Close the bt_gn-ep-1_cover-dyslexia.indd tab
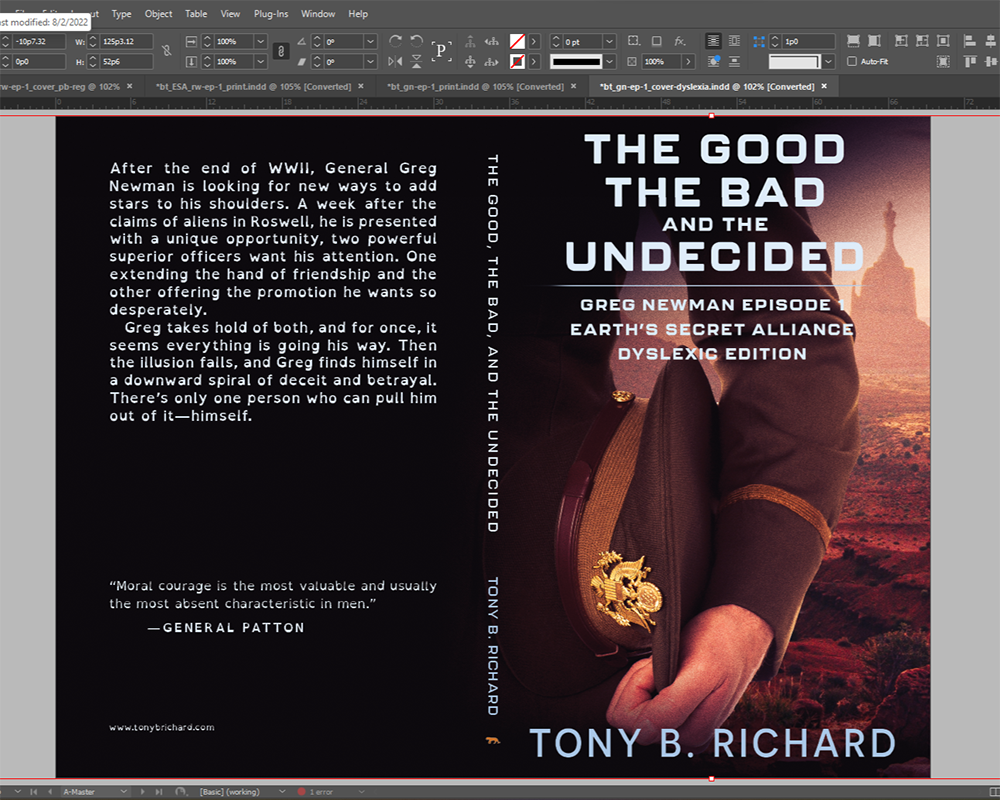The image size is (1000, 800). [824, 86]
